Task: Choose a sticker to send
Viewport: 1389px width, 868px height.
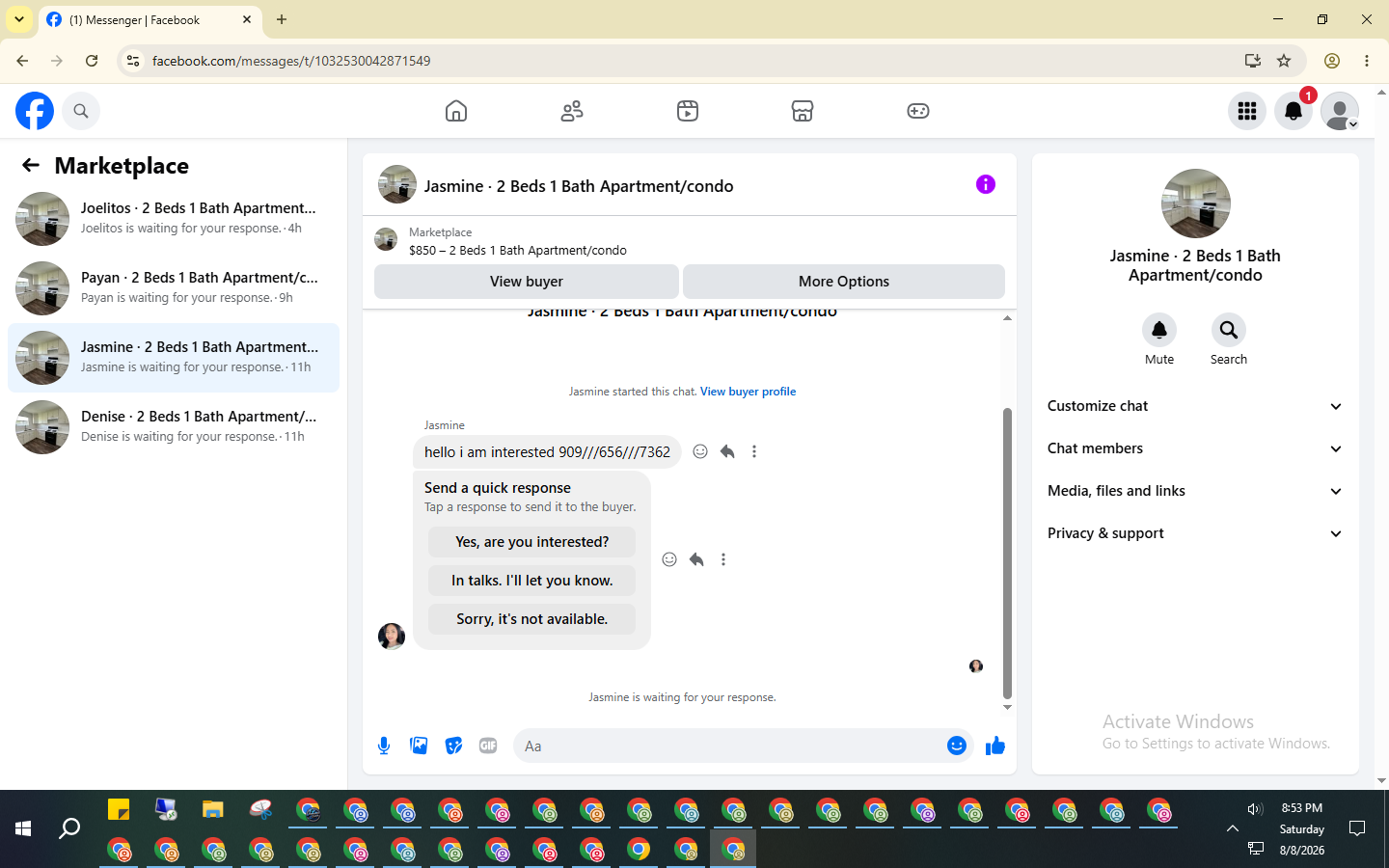Action: point(453,746)
